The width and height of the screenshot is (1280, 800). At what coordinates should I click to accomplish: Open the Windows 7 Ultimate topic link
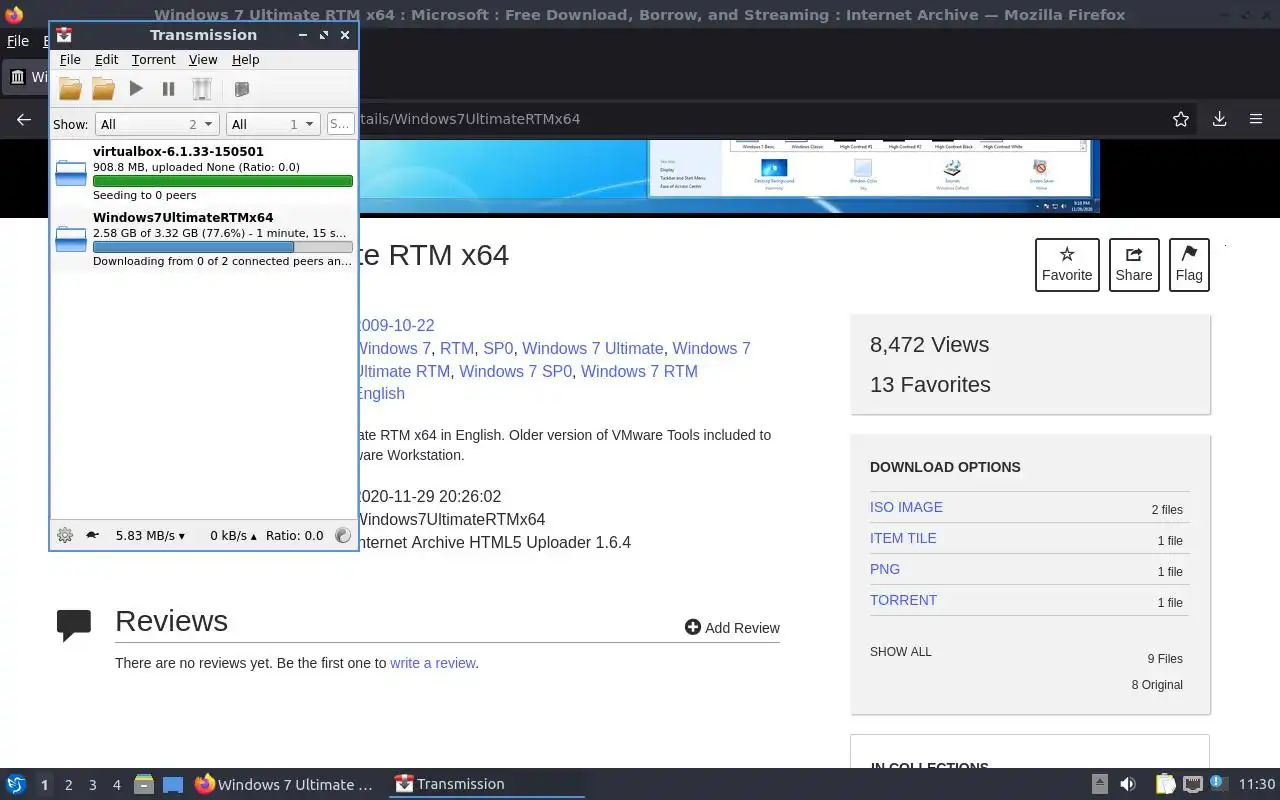[x=593, y=348]
